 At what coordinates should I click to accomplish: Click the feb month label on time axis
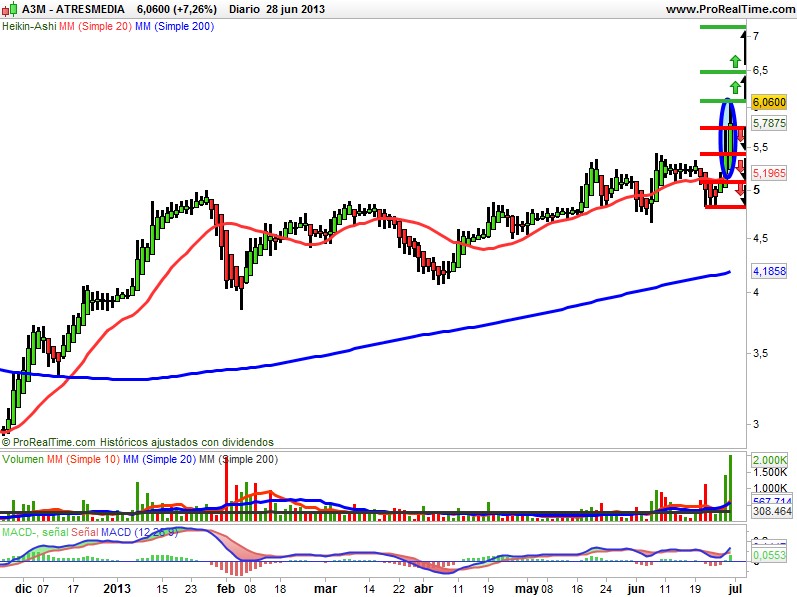(x=226, y=589)
